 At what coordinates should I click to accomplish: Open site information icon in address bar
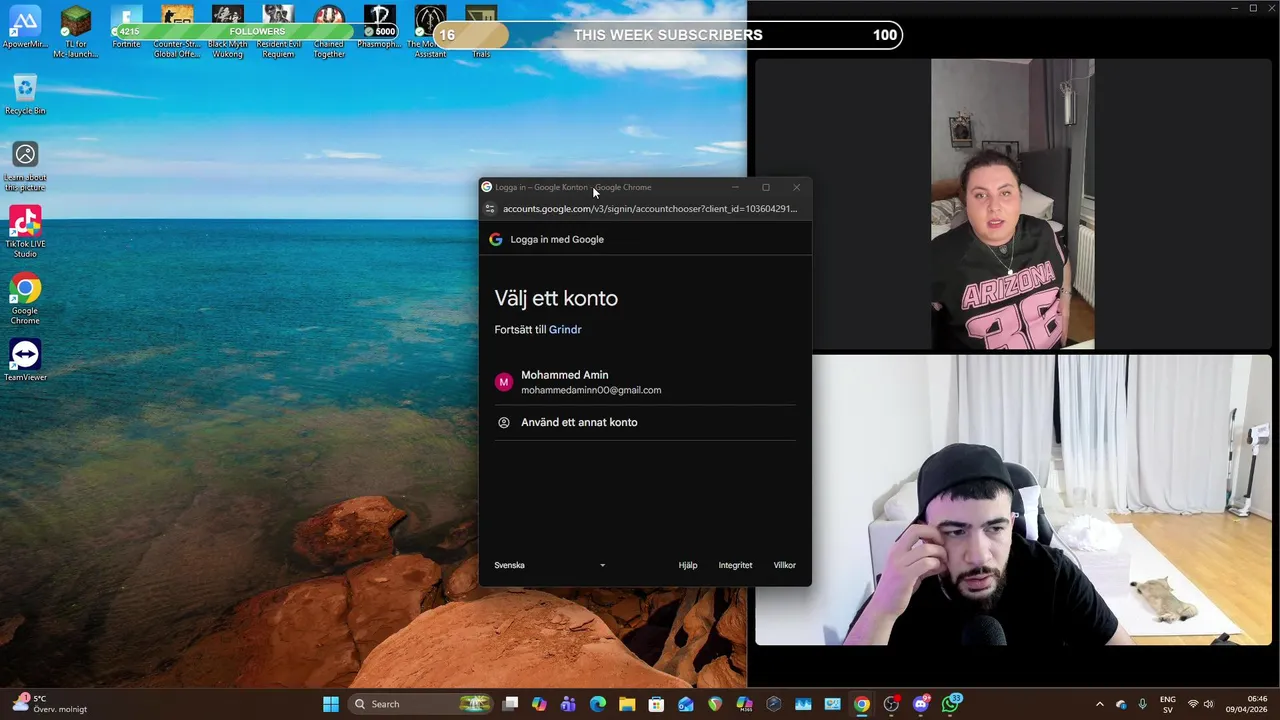(490, 209)
